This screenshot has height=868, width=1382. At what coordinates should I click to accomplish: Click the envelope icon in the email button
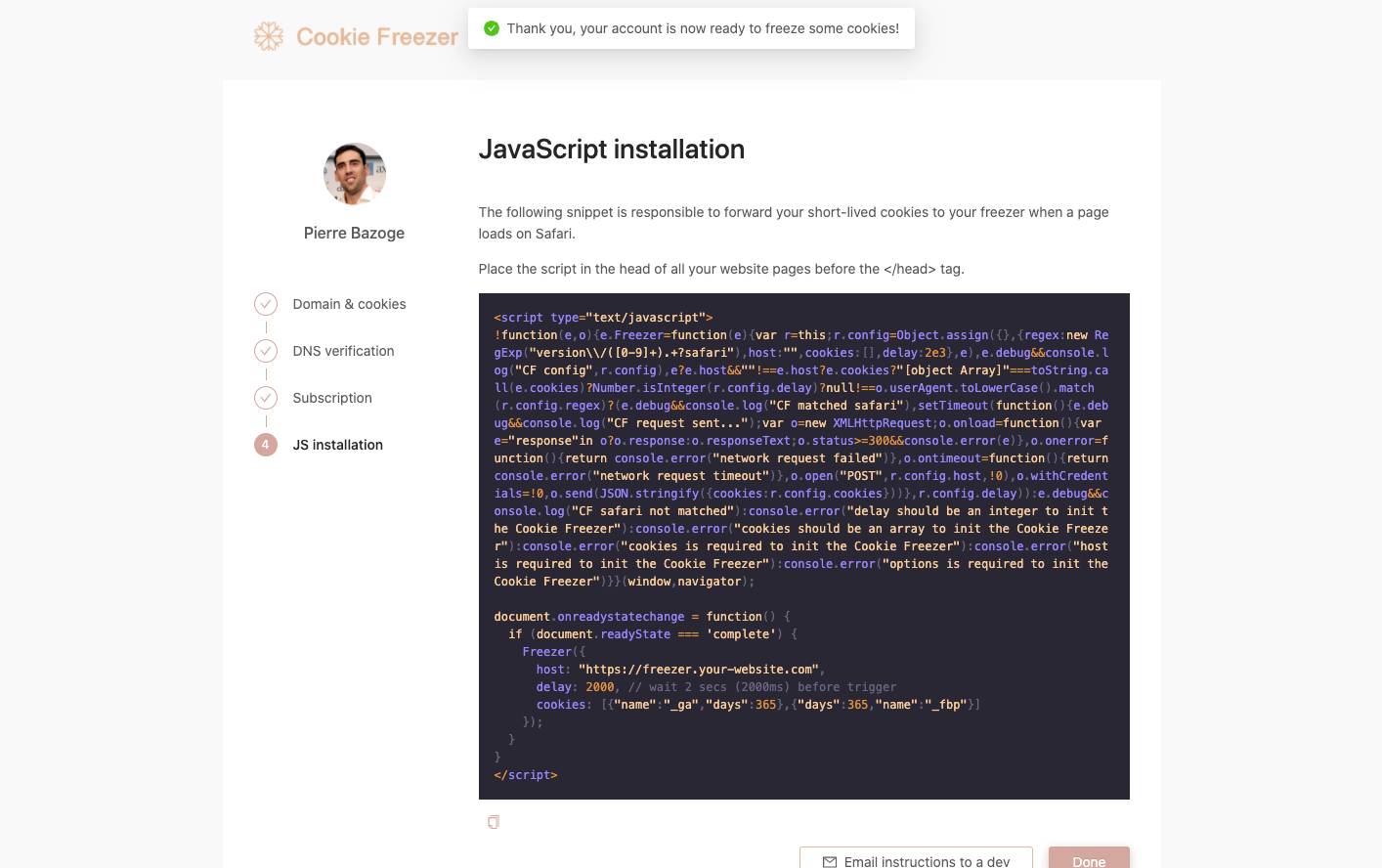[830, 861]
